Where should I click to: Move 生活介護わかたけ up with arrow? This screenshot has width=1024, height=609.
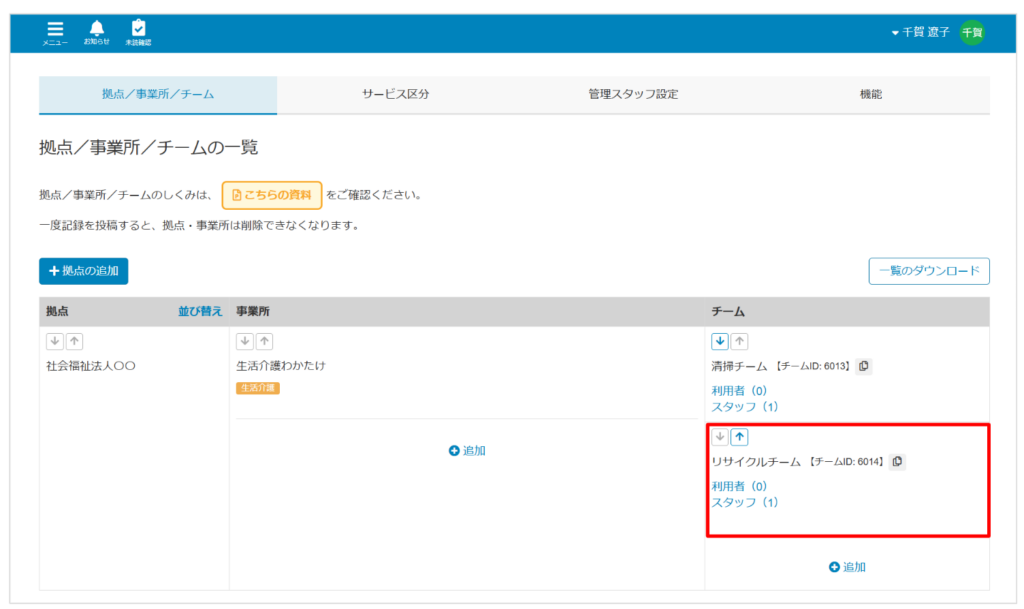pos(264,341)
